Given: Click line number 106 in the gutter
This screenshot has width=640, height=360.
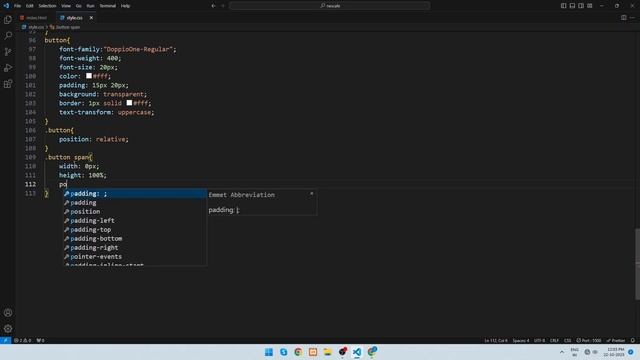Looking at the screenshot, I should (31, 130).
